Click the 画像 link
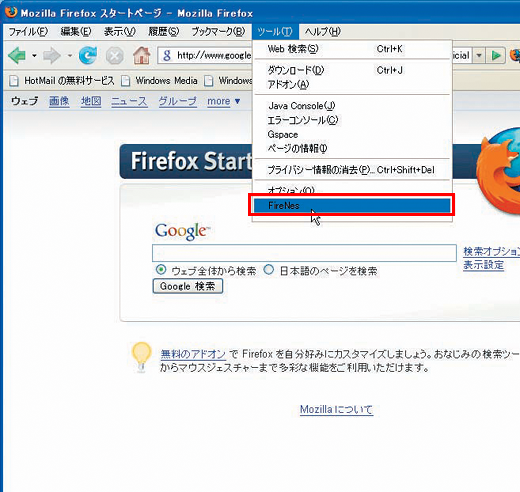 tap(59, 101)
